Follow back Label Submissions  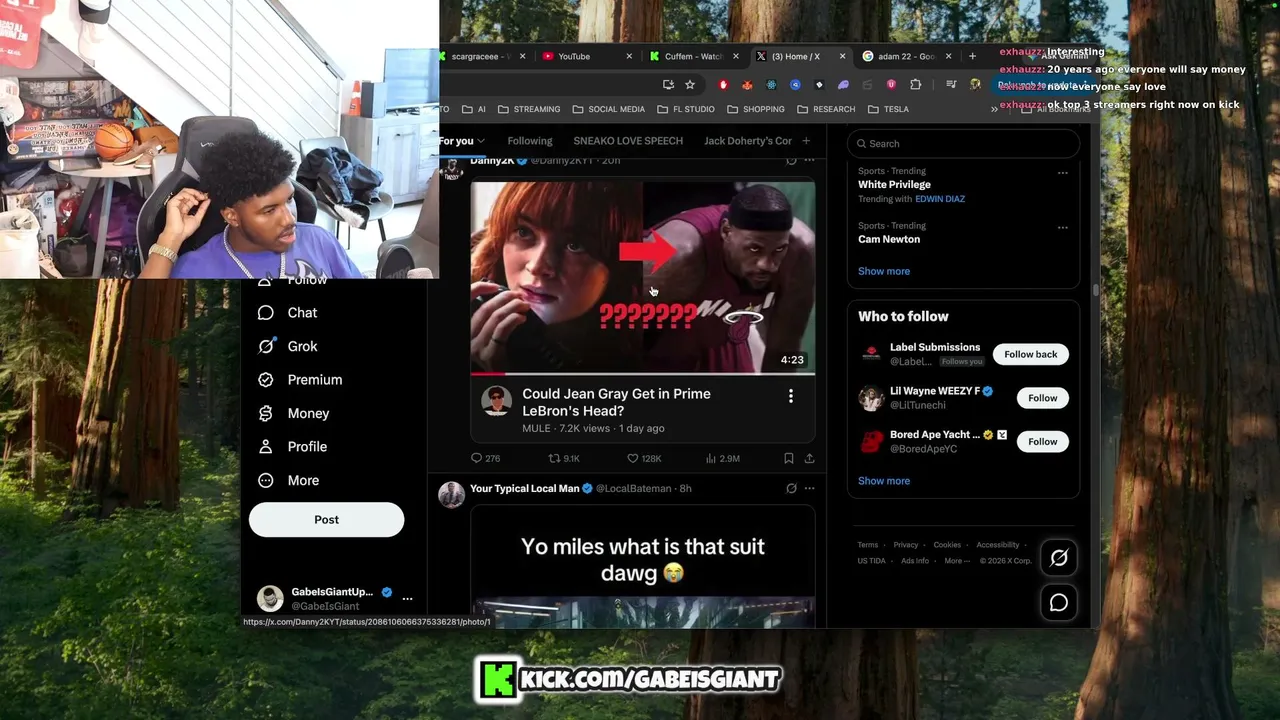pos(1030,354)
